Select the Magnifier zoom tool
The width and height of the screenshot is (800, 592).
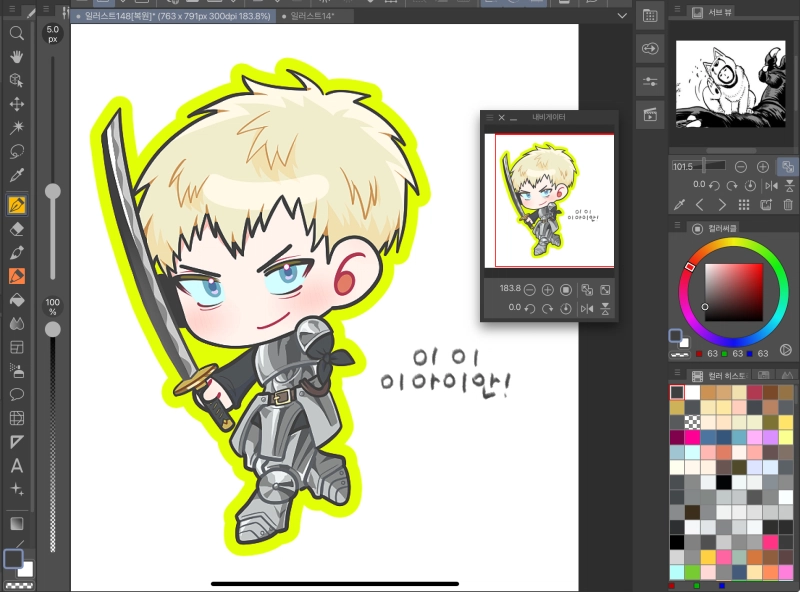(x=17, y=33)
